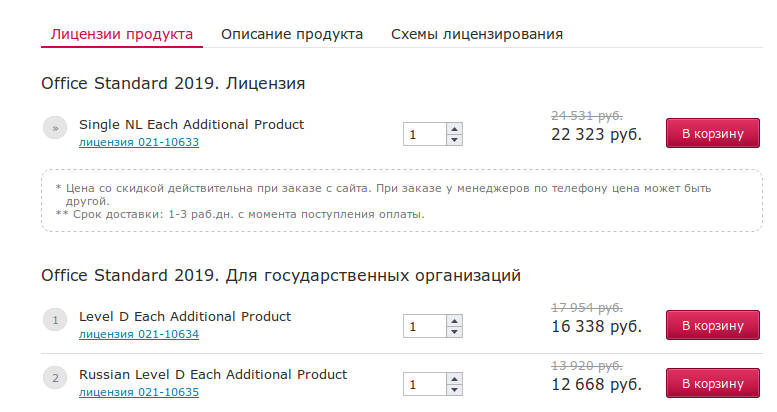Decrease quantity for Single NL license
The height and width of the screenshot is (412, 777).
tap(454, 140)
